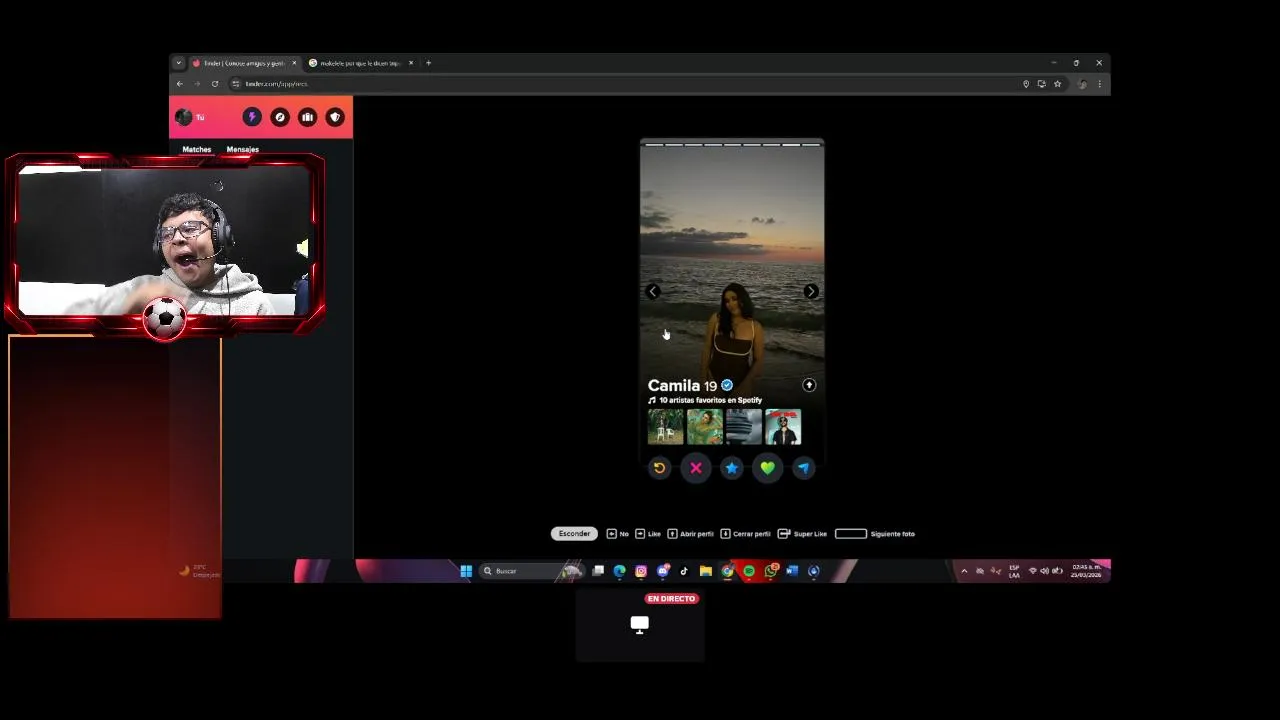Expand the system tray hidden icons chevron
The image size is (1280, 720).
(964, 571)
